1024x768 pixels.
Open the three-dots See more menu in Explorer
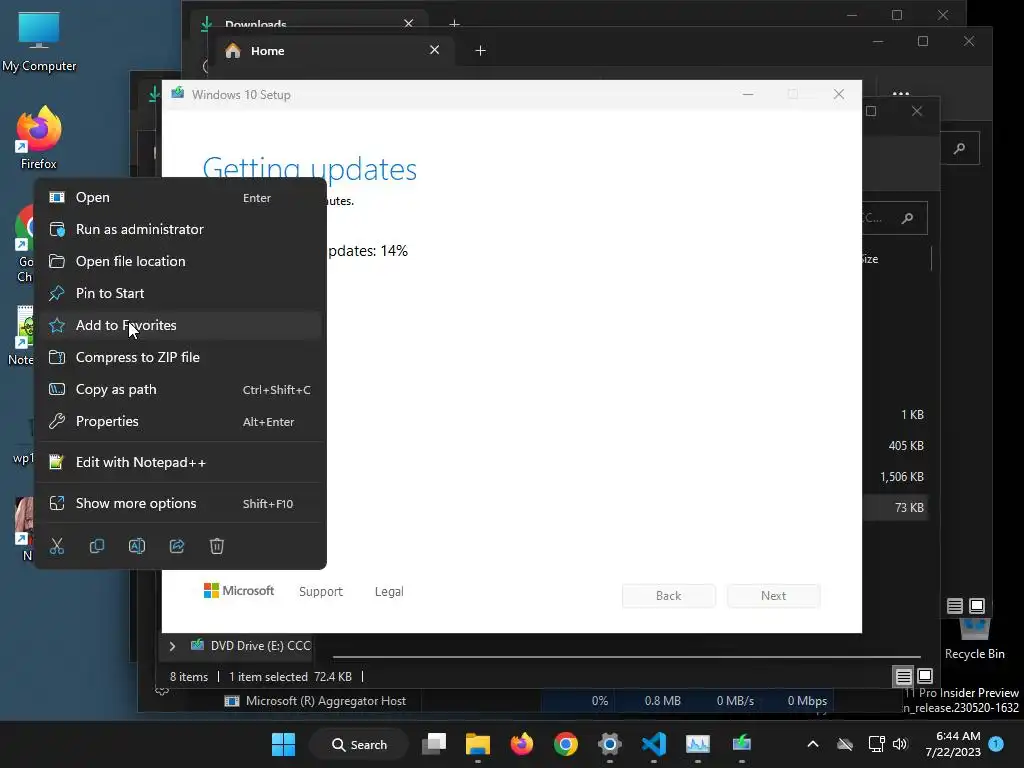[901, 94]
